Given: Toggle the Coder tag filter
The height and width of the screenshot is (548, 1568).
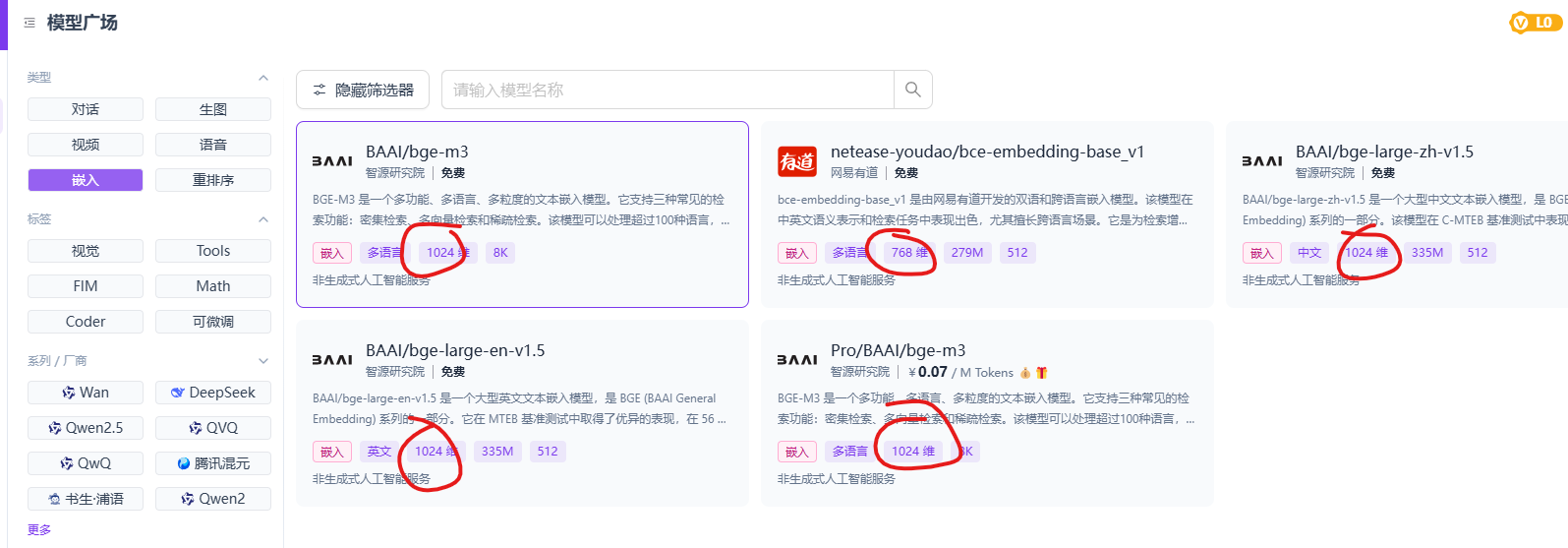Looking at the screenshot, I should point(86,322).
